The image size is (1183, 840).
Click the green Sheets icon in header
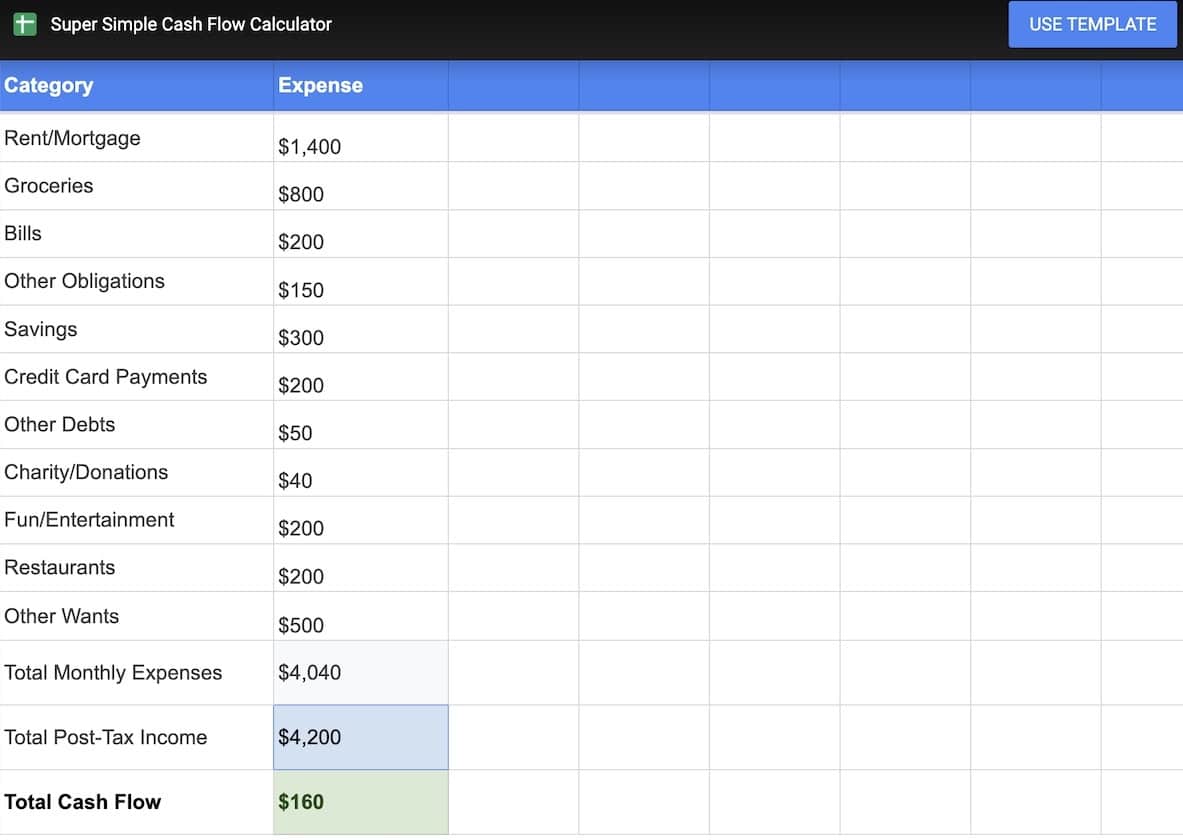click(25, 24)
